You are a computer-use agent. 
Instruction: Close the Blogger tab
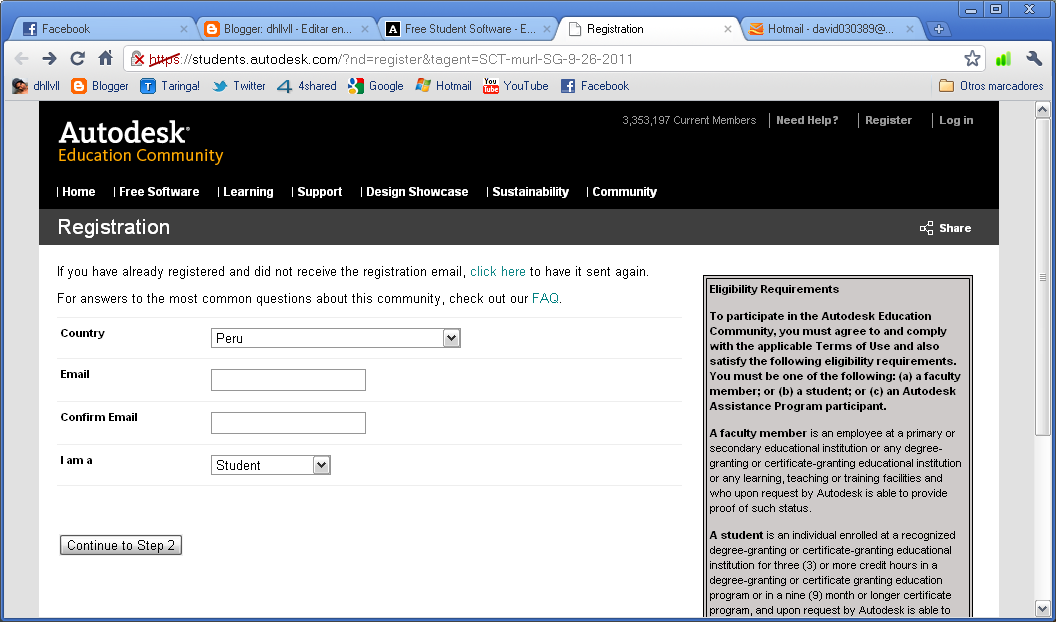click(365, 29)
